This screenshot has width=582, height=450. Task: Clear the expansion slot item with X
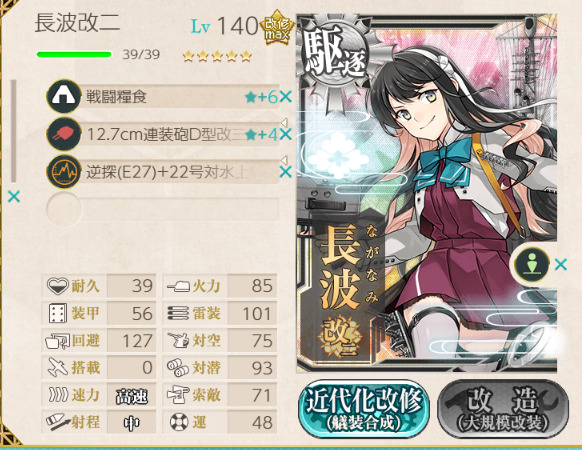(x=560, y=265)
